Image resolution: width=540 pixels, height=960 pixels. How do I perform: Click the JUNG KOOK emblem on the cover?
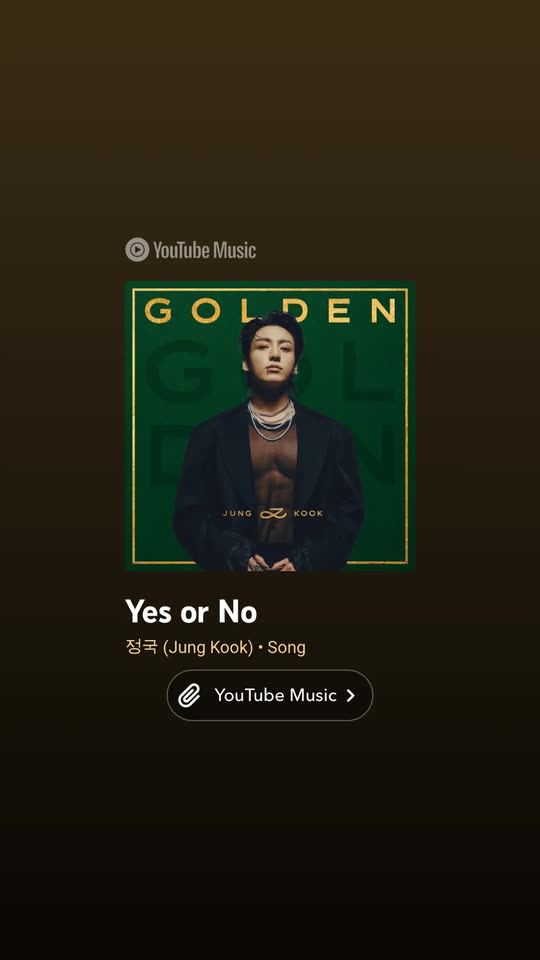pyautogui.click(x=273, y=513)
